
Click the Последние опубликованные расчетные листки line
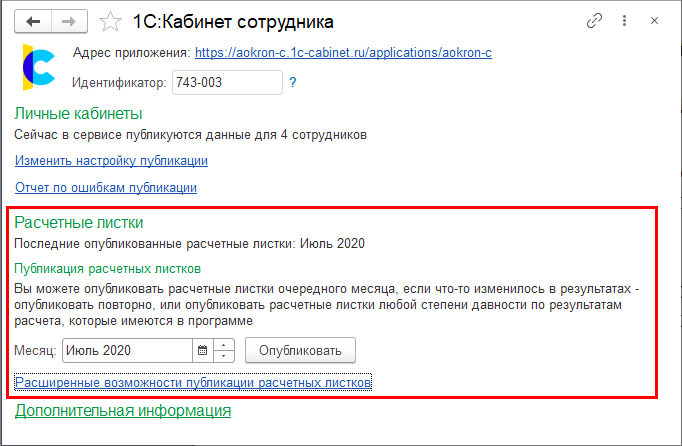tap(190, 243)
